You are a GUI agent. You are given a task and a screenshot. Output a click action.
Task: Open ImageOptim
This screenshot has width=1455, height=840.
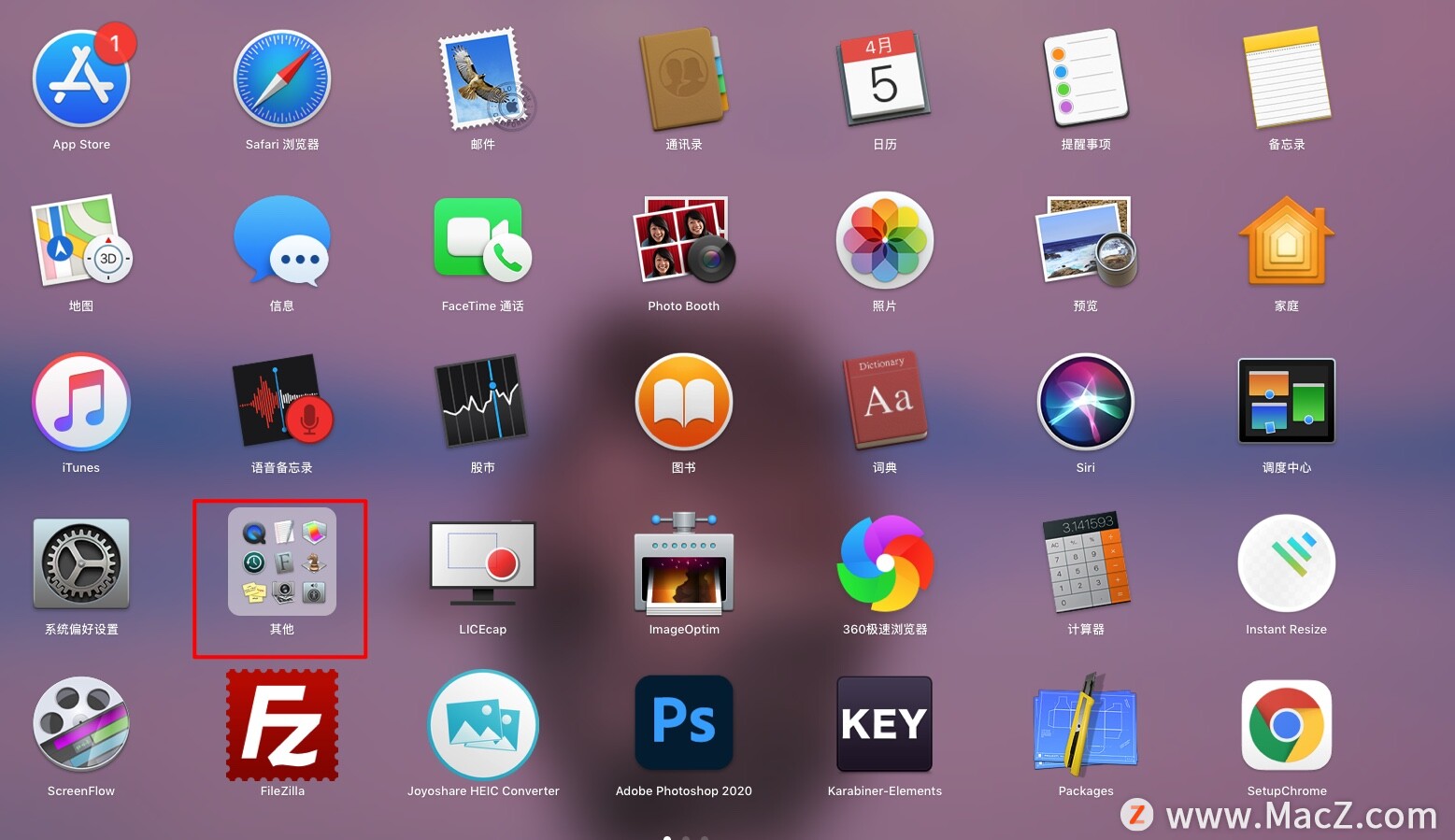pos(684,563)
